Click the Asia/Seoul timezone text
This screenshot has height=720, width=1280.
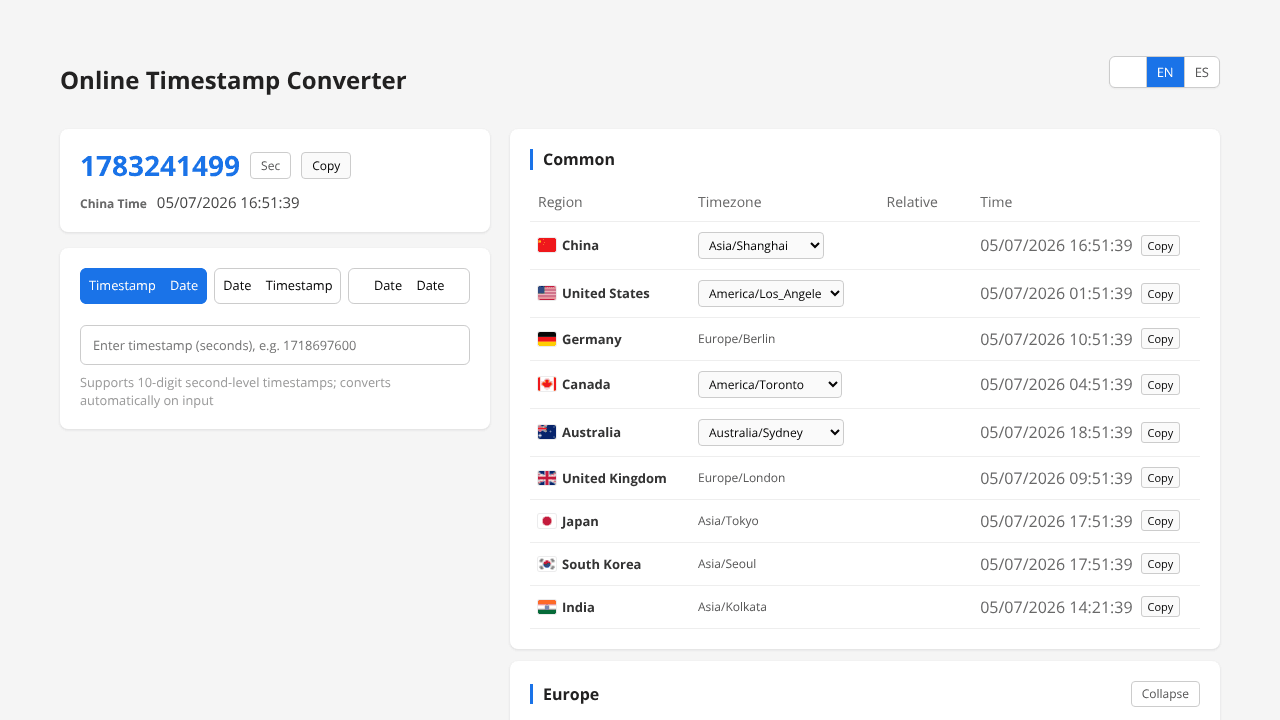click(727, 564)
